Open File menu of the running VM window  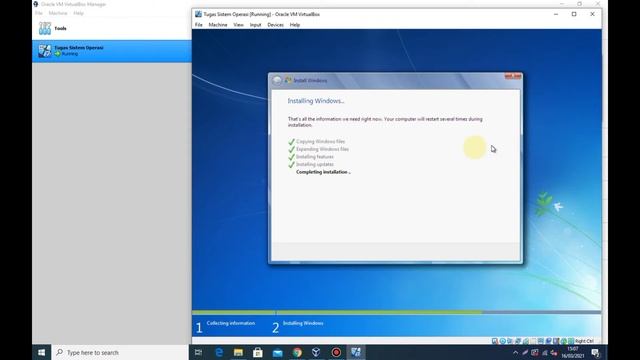pyautogui.click(x=199, y=25)
